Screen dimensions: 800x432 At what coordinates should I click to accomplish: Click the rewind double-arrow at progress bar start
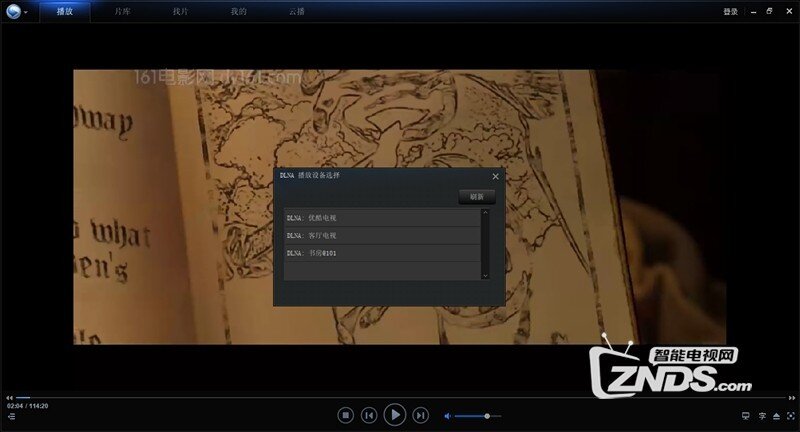(9, 398)
